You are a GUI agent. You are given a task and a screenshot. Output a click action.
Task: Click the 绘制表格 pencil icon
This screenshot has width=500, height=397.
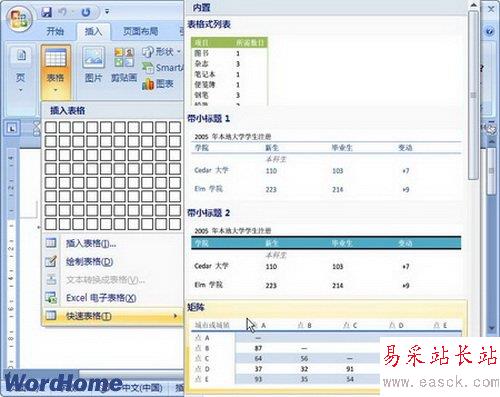tap(51, 261)
